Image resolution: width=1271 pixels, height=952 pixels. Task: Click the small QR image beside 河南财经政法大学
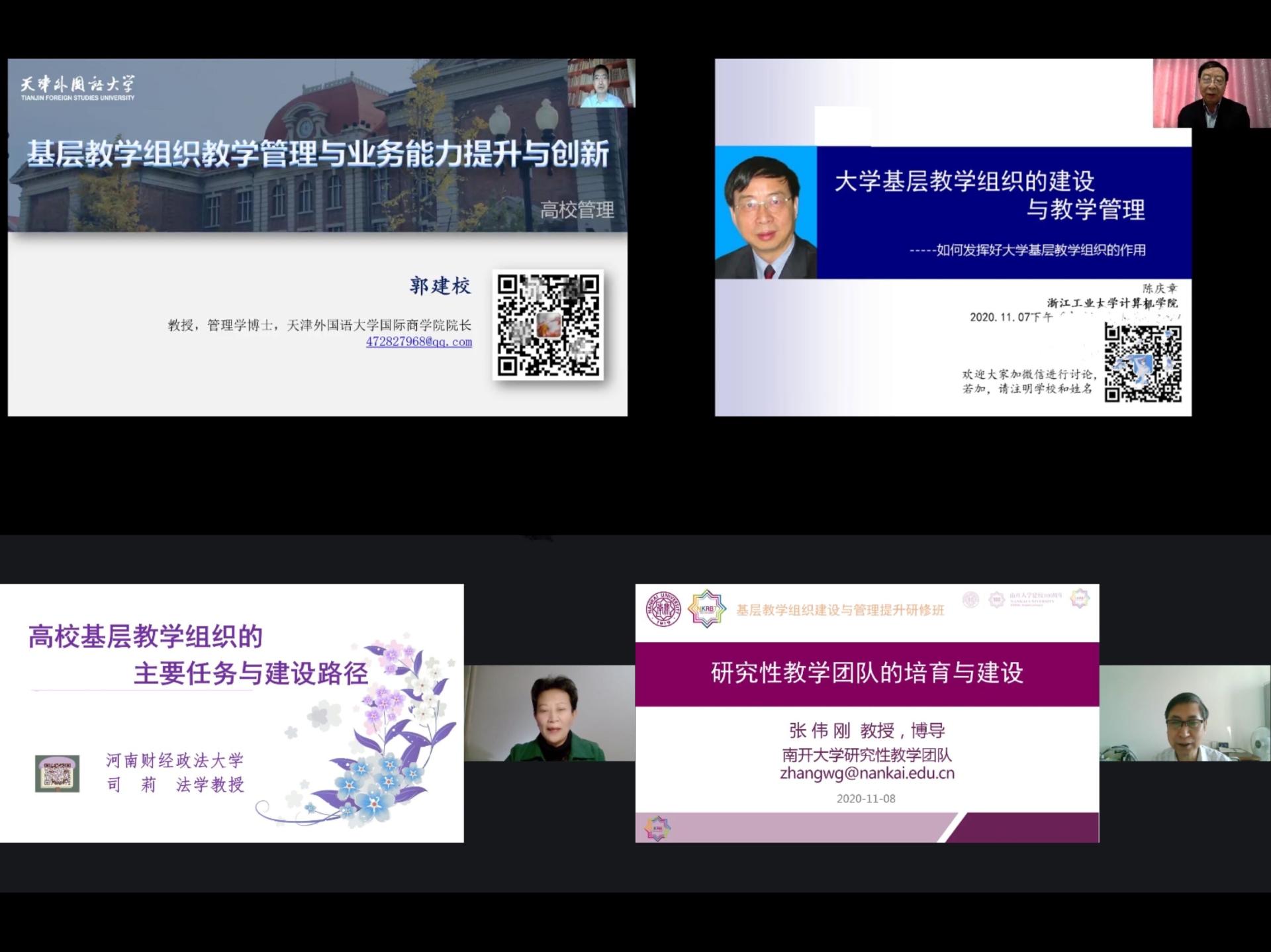tap(58, 773)
